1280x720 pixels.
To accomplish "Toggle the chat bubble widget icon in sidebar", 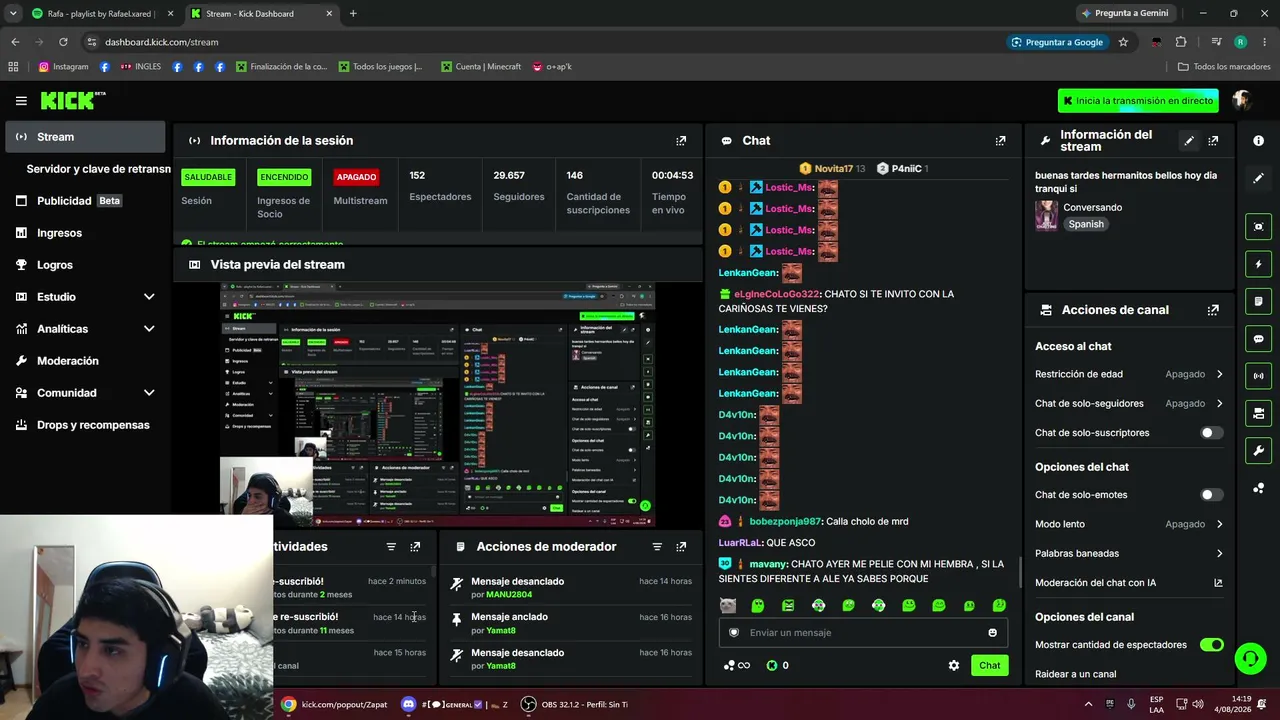I will [1258, 339].
